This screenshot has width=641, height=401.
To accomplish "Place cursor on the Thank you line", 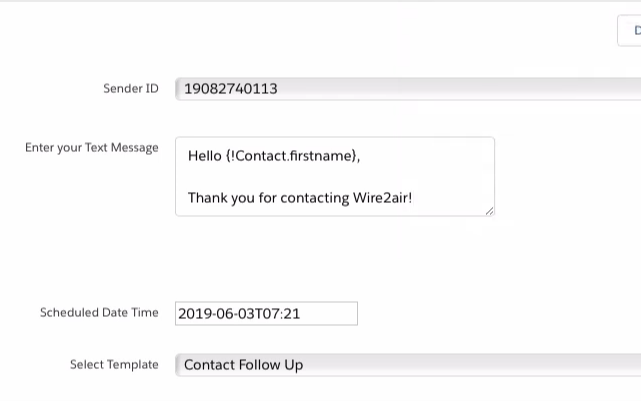I will (x=300, y=198).
